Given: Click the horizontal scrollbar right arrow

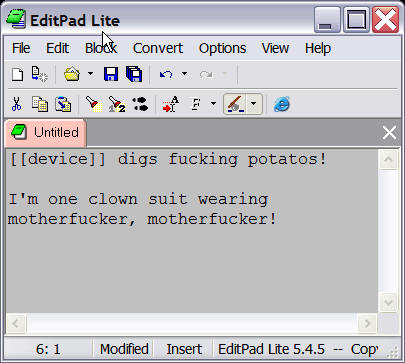Looking at the screenshot, I should click(368, 323).
